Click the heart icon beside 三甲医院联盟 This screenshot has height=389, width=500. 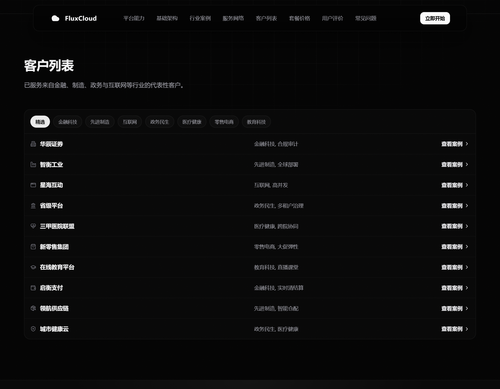coord(33,226)
